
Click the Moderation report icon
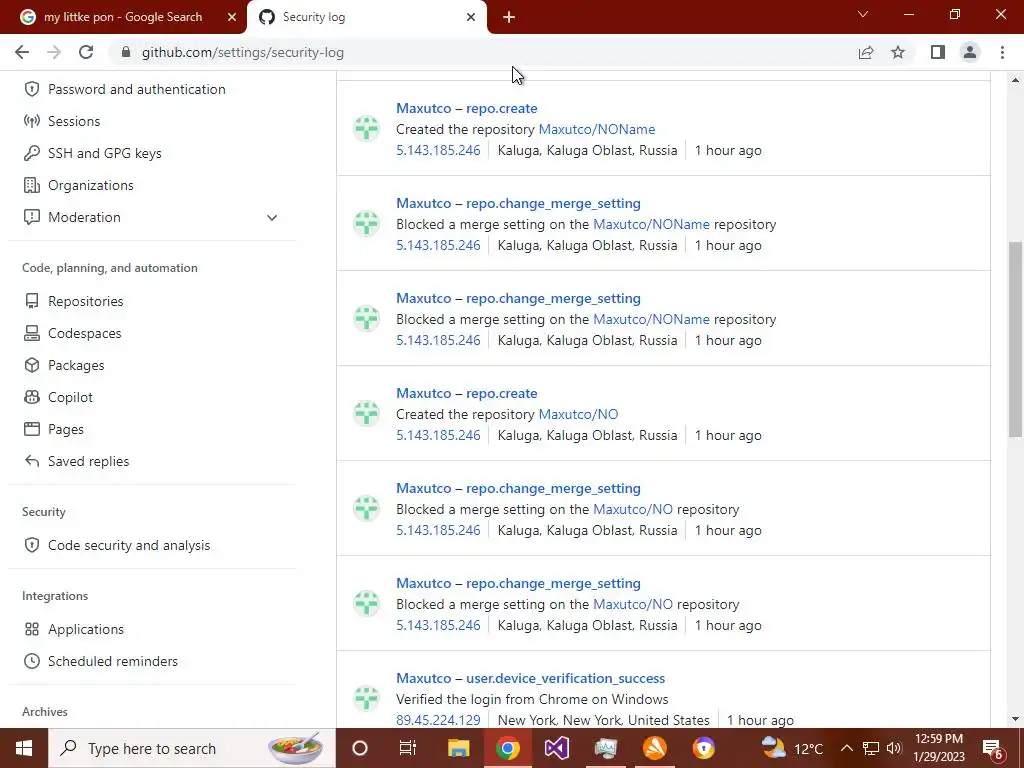pos(31,217)
